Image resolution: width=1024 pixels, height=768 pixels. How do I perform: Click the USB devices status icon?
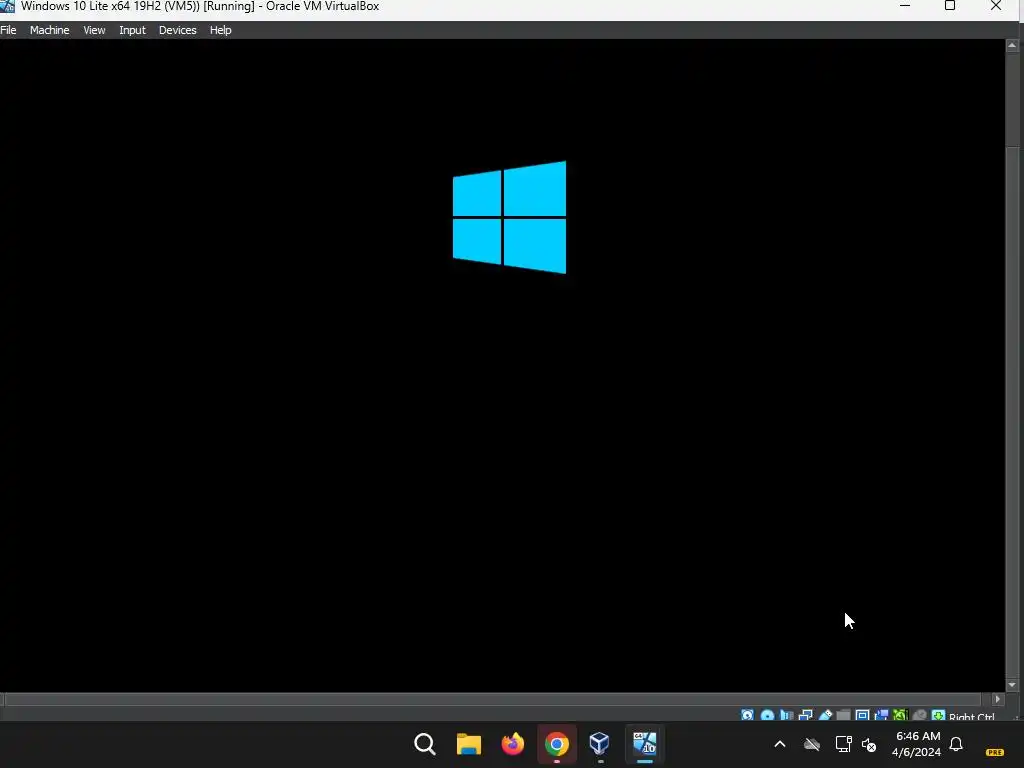click(x=825, y=715)
